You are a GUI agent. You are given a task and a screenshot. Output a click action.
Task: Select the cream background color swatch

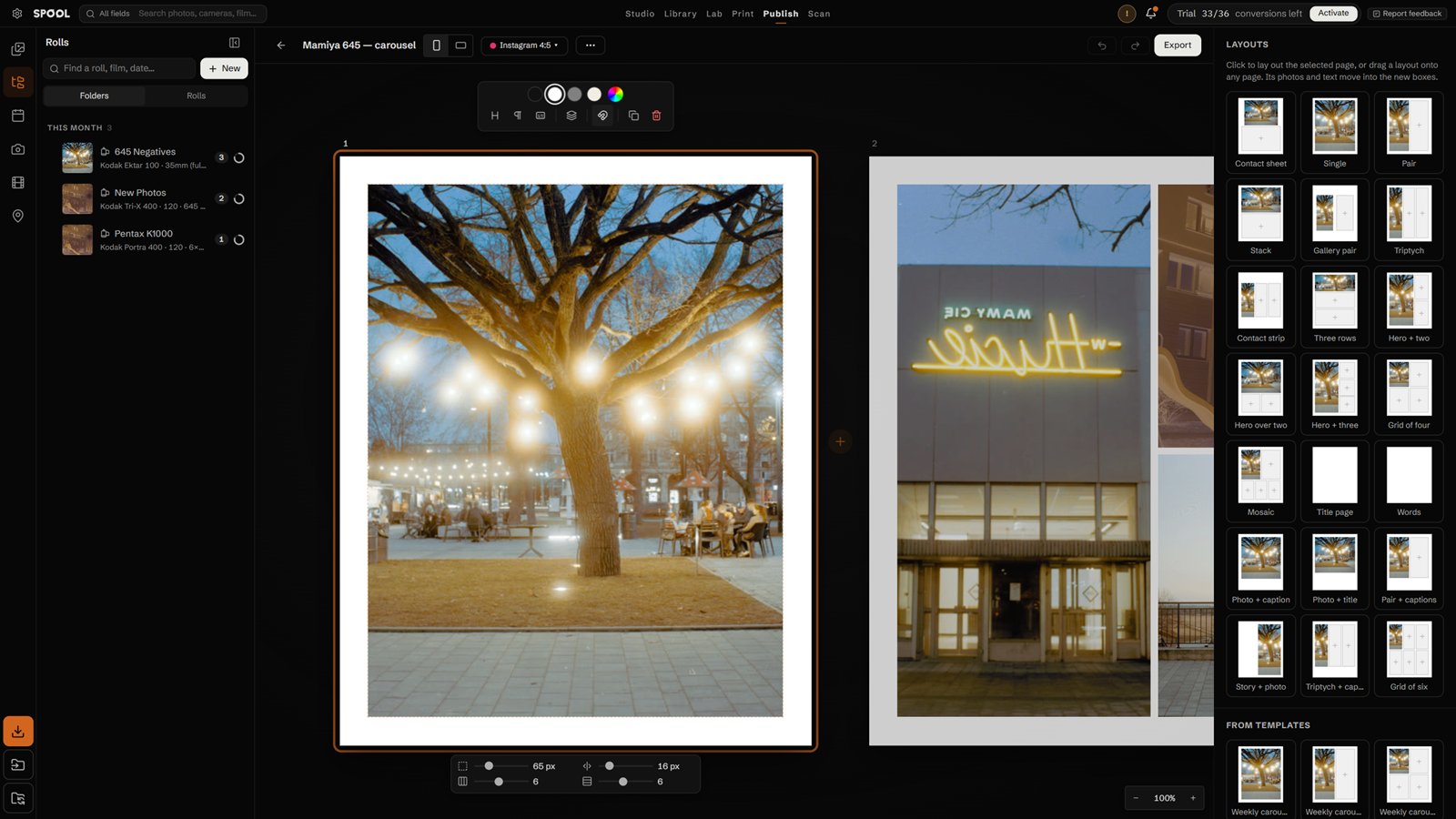pyautogui.click(x=594, y=95)
